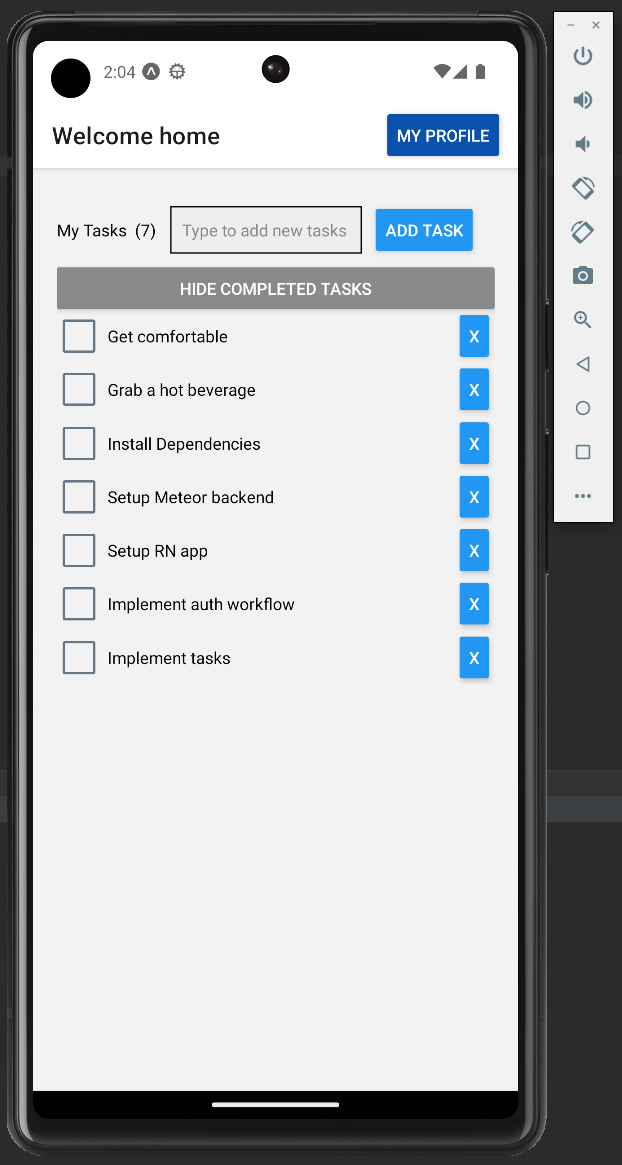
Task: Take a screenshot with camera icon
Action: [583, 276]
